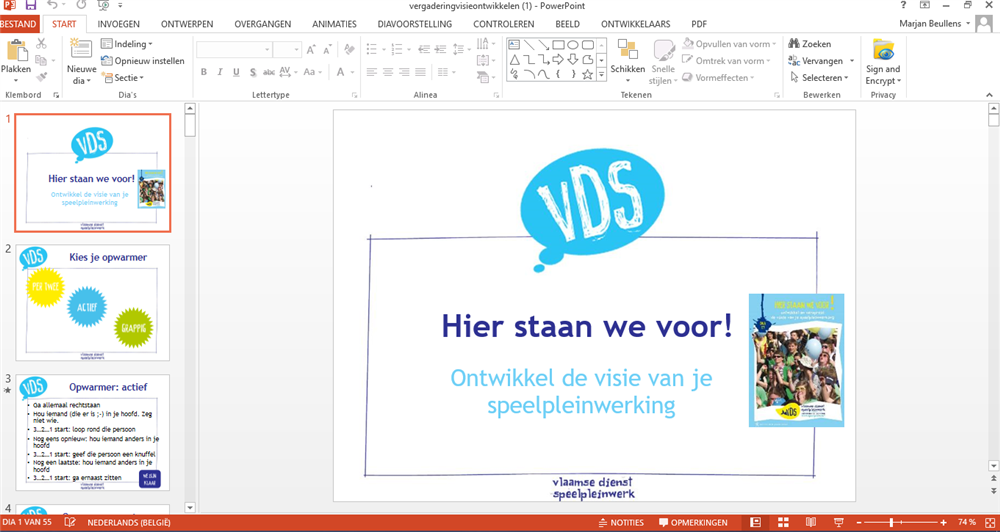Switch to the OVERGANGEN tab
1000x532 pixels.
[262, 23]
